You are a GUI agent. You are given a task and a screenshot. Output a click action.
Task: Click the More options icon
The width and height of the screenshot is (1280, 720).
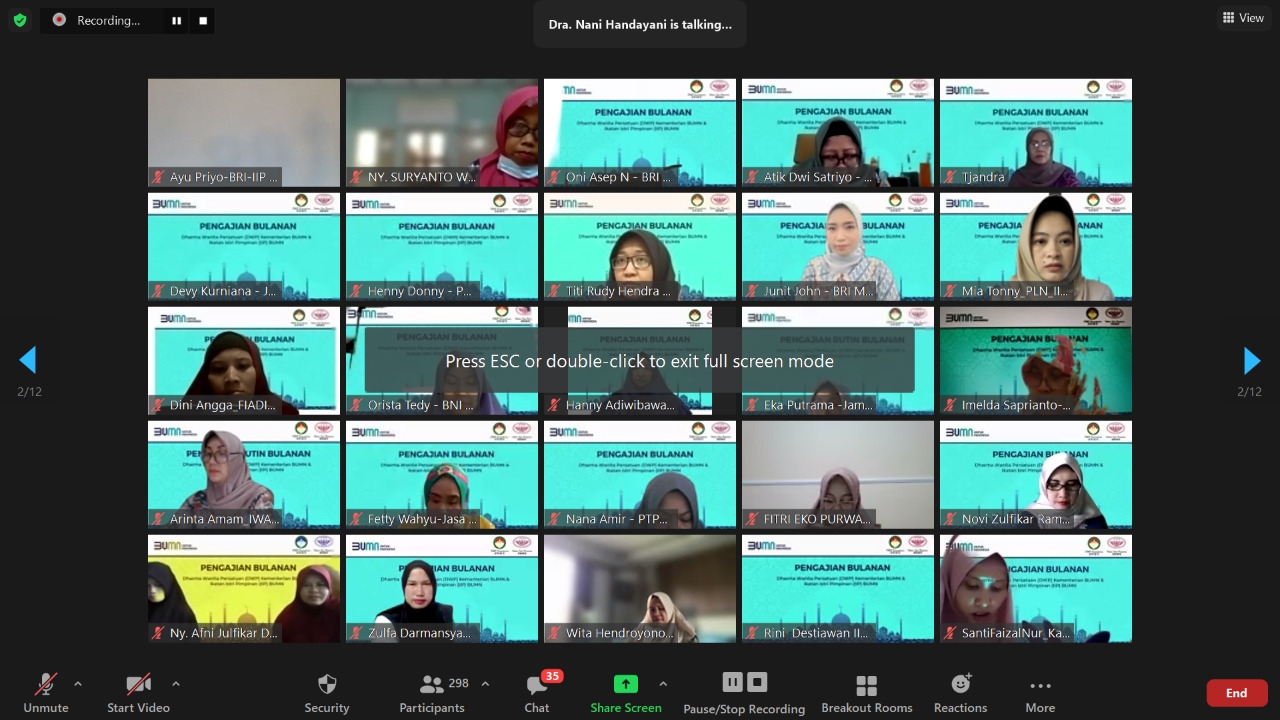tap(1040, 685)
